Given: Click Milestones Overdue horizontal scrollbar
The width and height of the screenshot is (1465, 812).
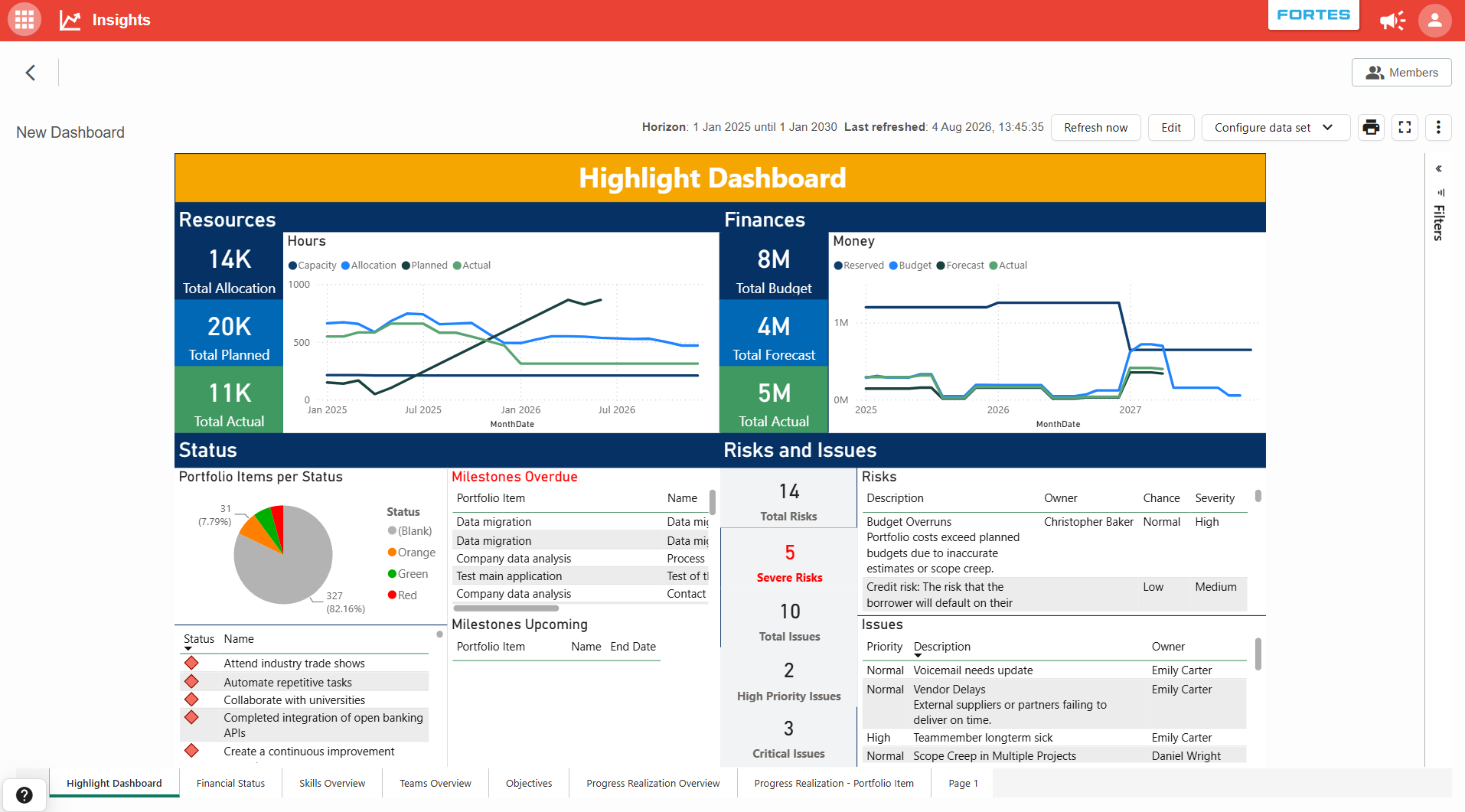Looking at the screenshot, I should (506, 608).
